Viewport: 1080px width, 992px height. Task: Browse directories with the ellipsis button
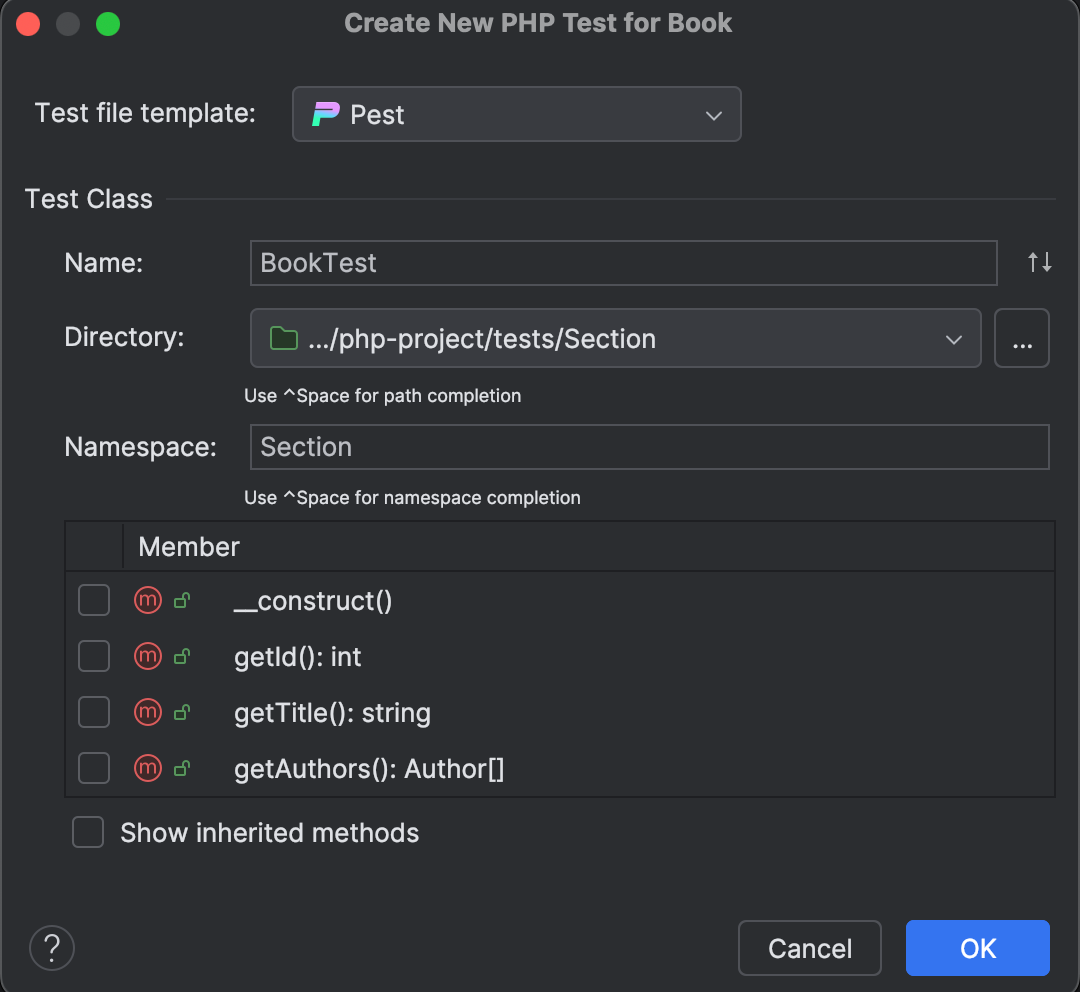pyautogui.click(x=1021, y=339)
